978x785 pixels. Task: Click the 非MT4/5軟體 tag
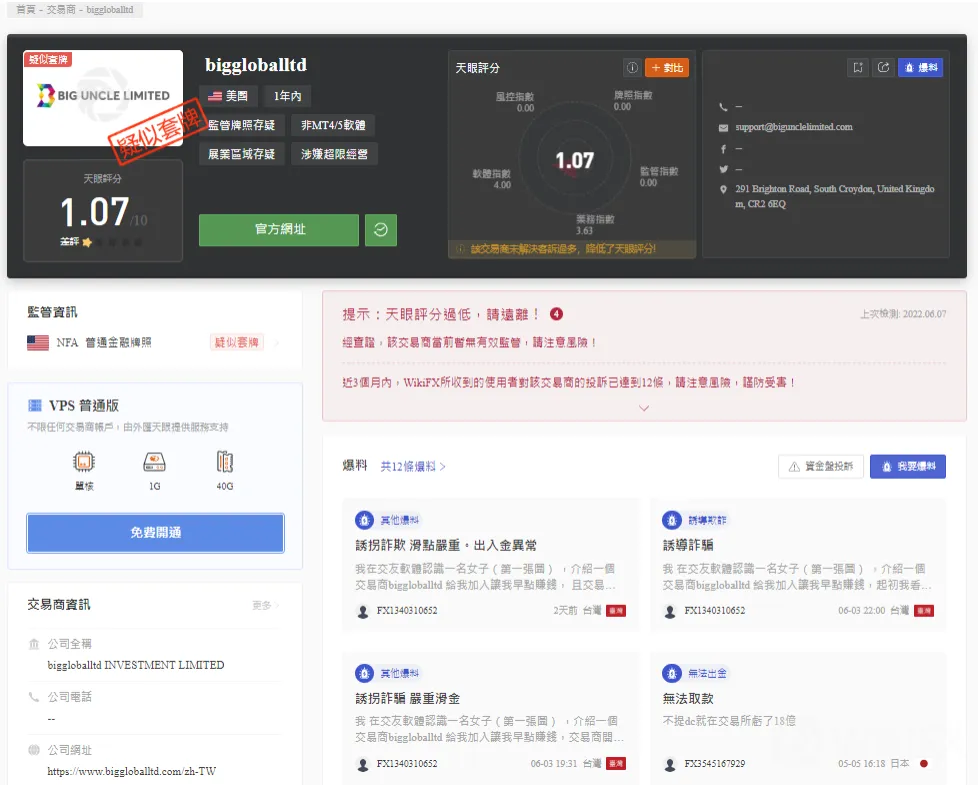coord(333,125)
